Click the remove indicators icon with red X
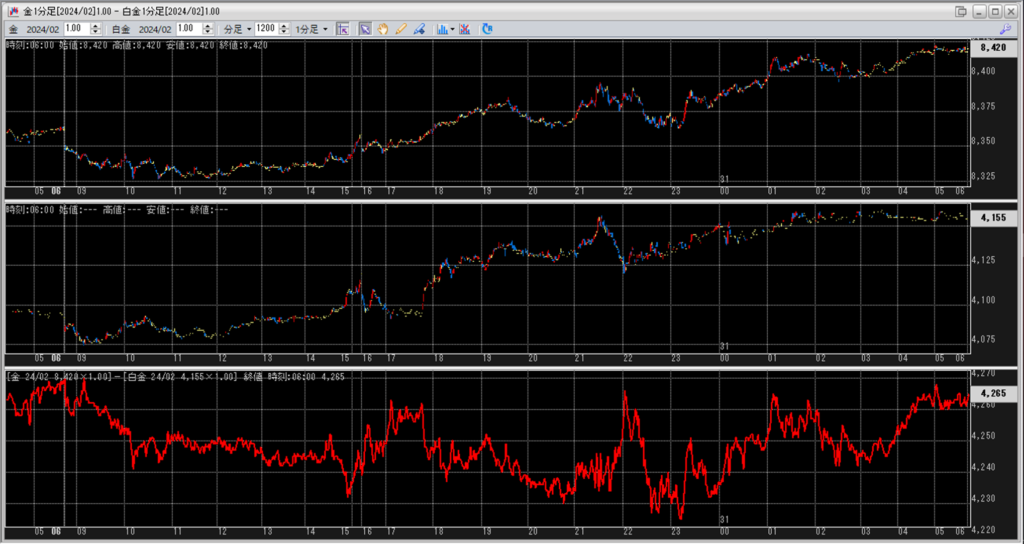 (465, 29)
